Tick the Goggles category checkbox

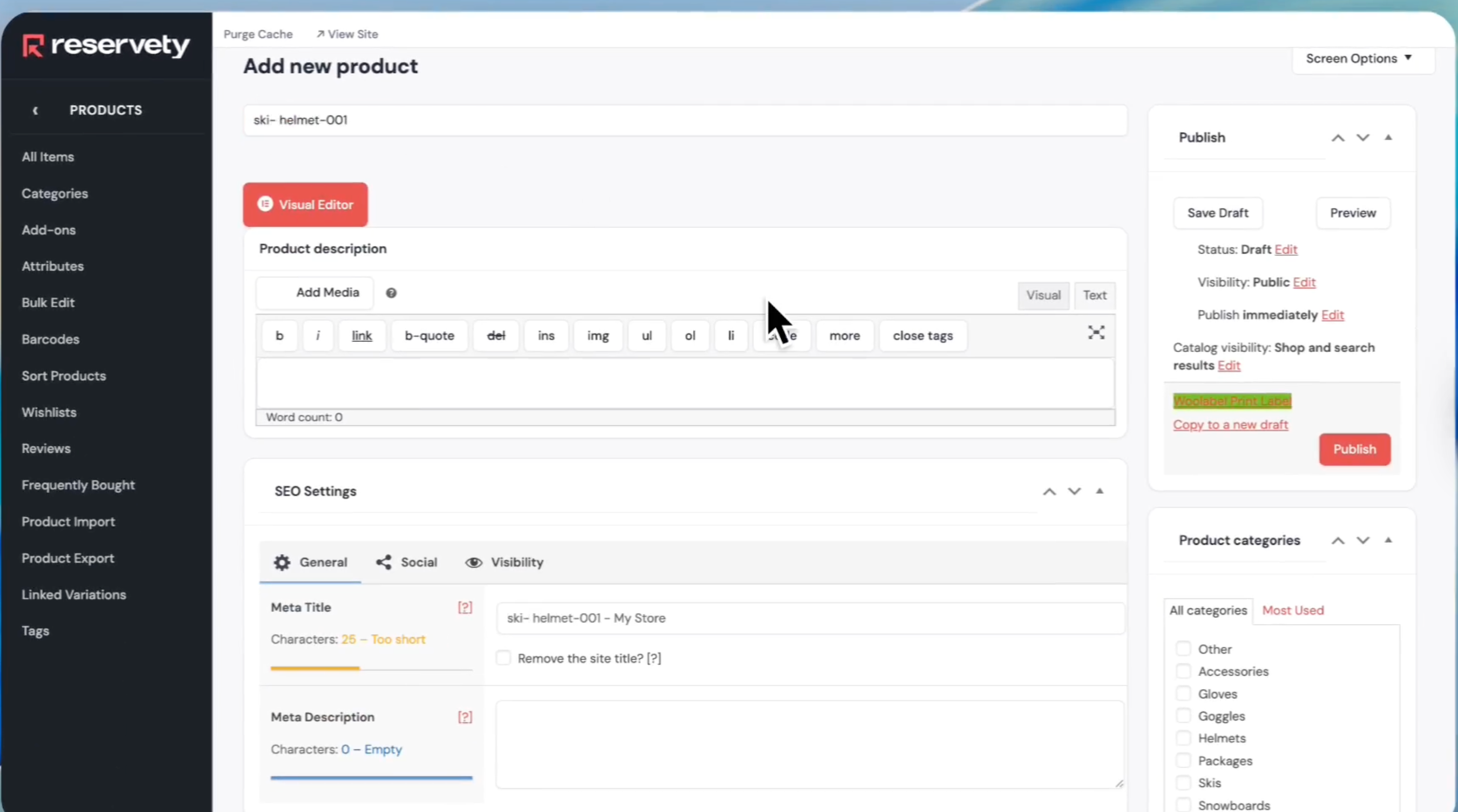click(1183, 716)
